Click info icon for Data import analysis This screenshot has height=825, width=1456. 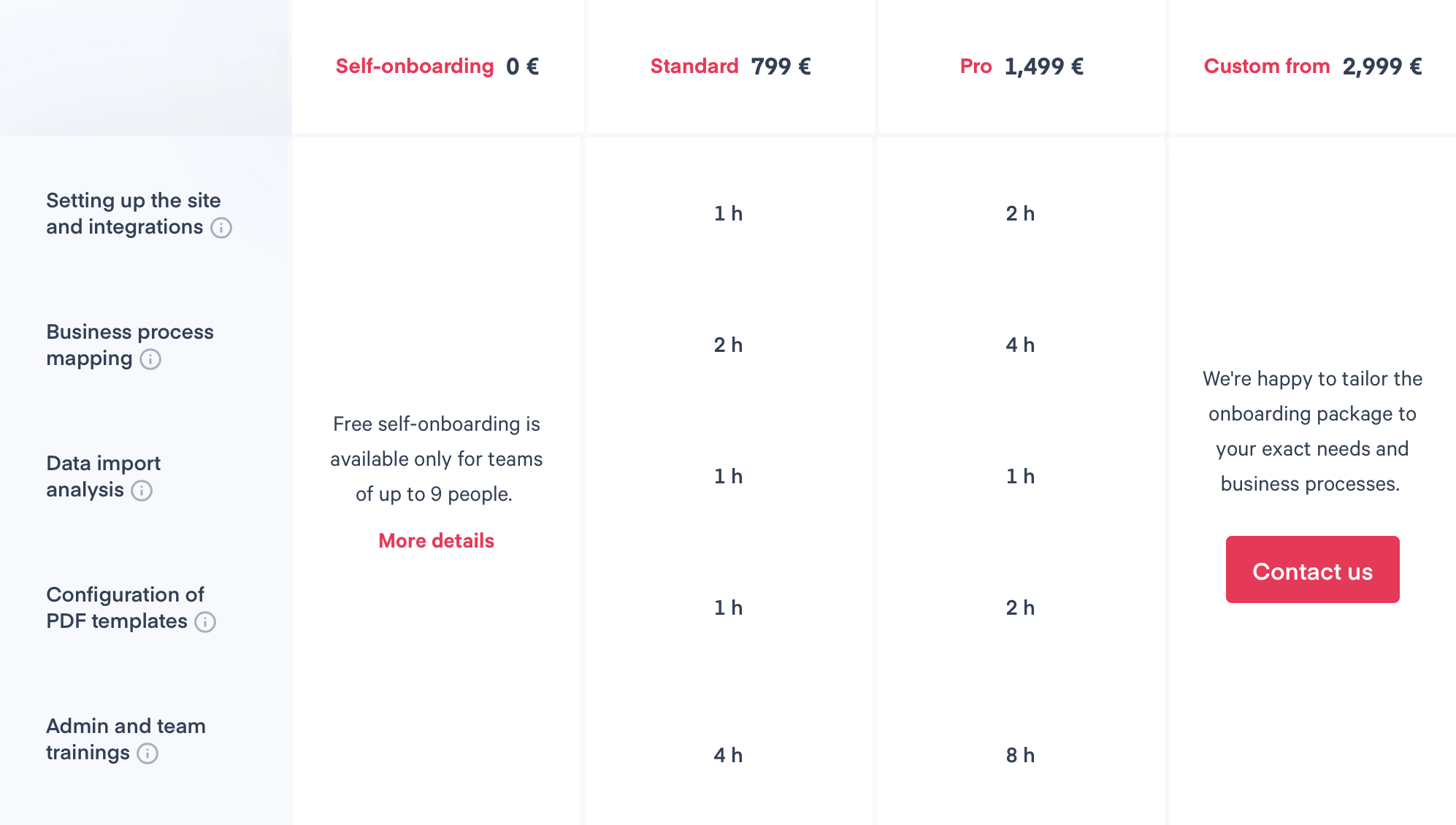(142, 491)
